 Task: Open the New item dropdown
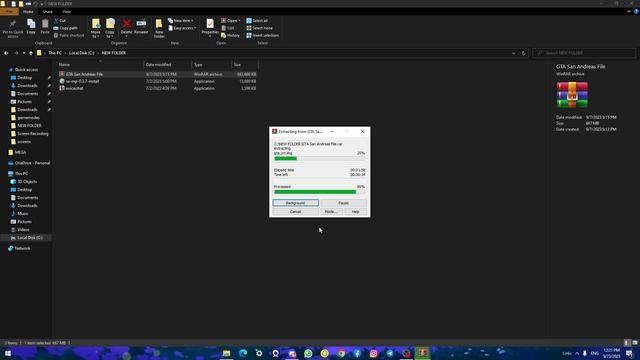tap(181, 20)
